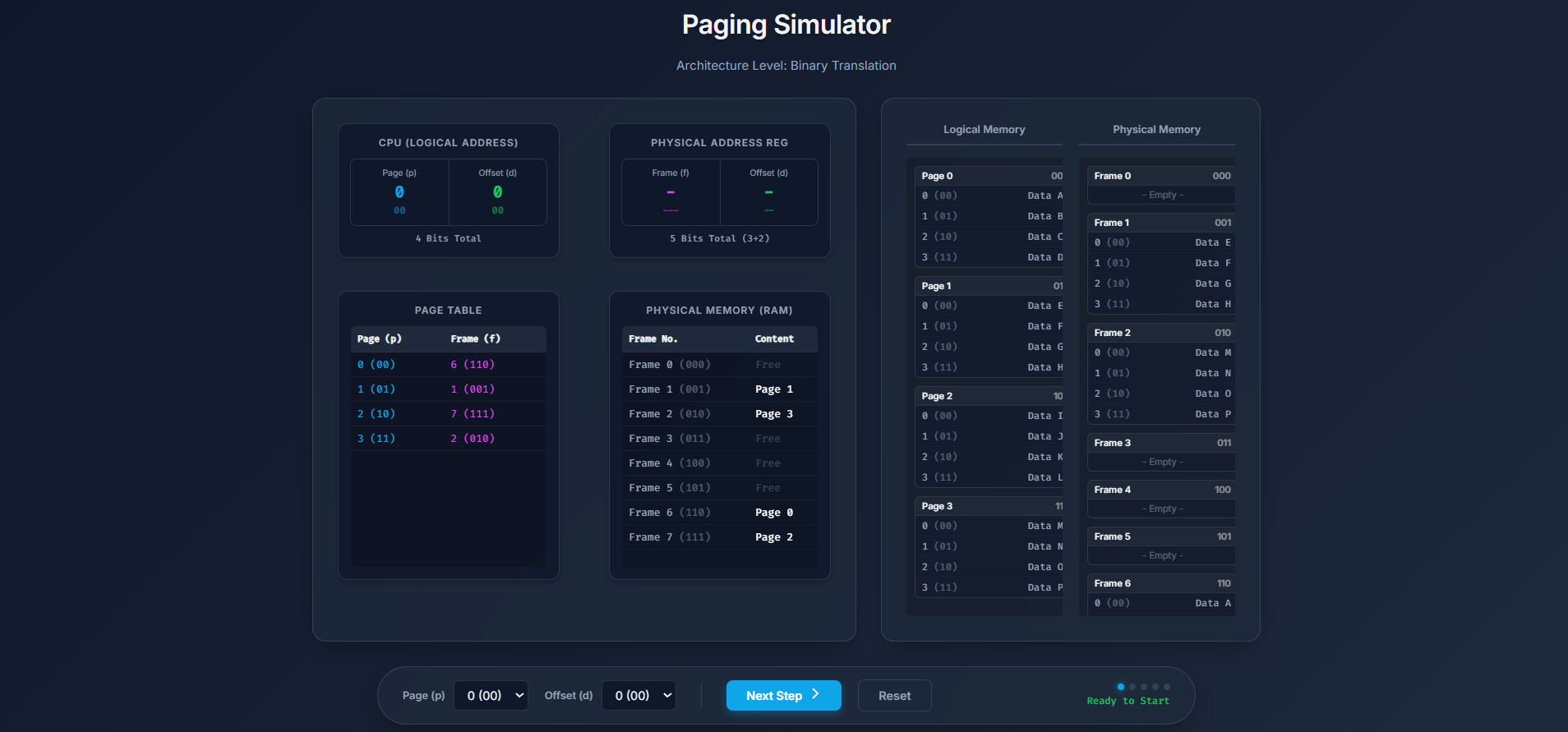Click the Page 0 header in Logical Memory

click(x=990, y=176)
